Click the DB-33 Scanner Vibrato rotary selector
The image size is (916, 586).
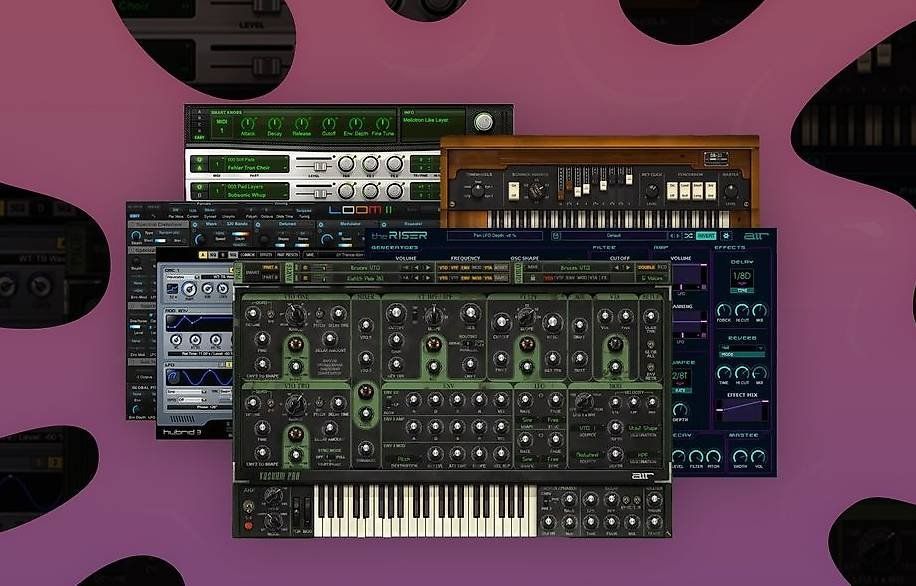(x=537, y=191)
